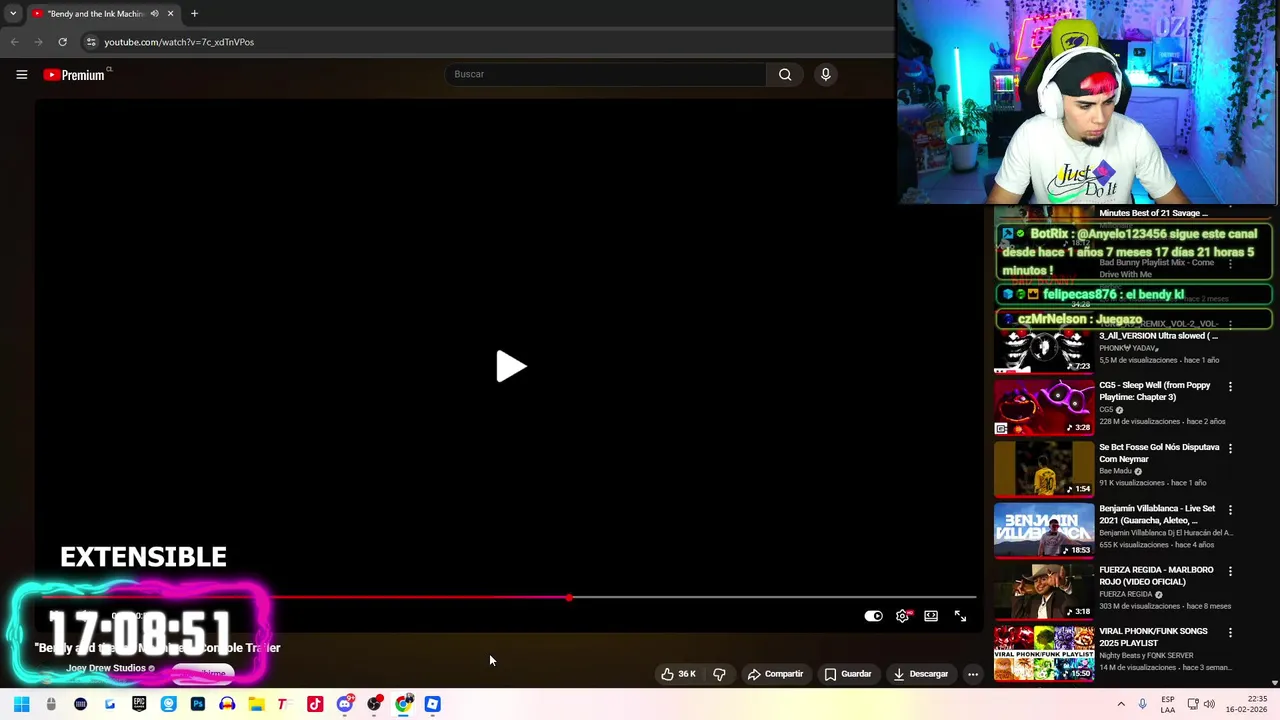This screenshot has width=1280, height=720.
Task: Start voice search with microphone icon
Action: (825, 74)
